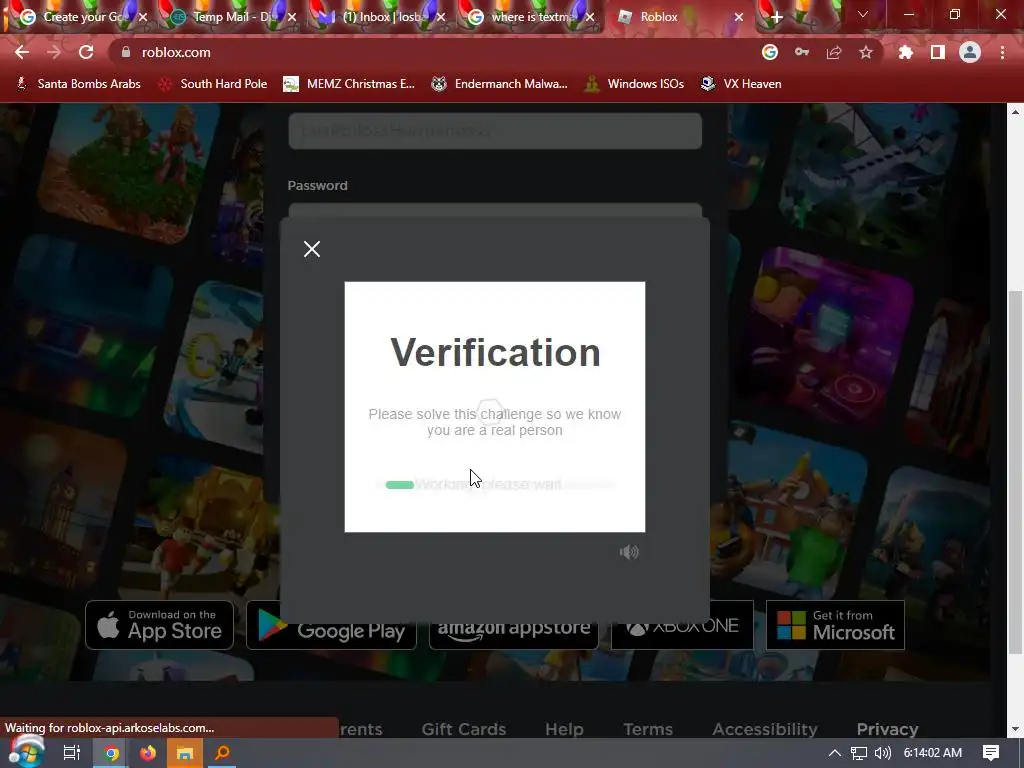Viewport: 1024px width, 768px height.
Task: Click the Google icon in address bar
Action: pyautogui.click(x=770, y=52)
